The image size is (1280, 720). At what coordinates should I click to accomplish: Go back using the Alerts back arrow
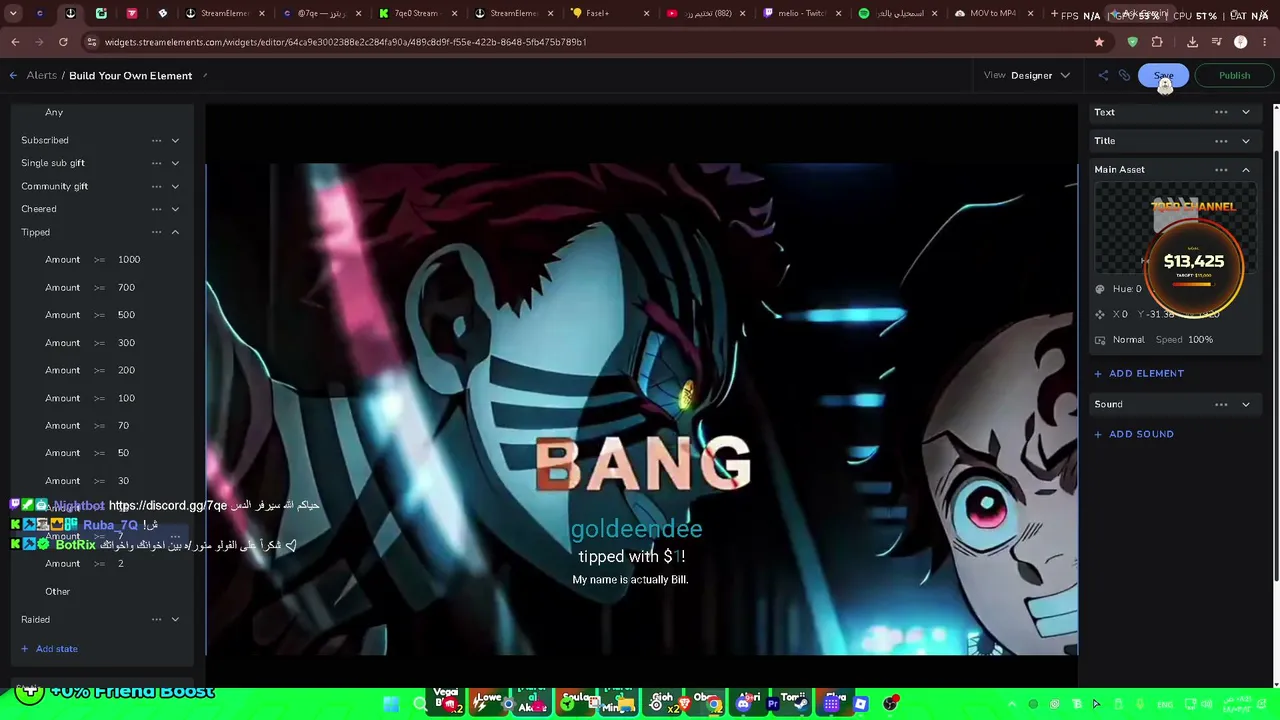click(13, 76)
